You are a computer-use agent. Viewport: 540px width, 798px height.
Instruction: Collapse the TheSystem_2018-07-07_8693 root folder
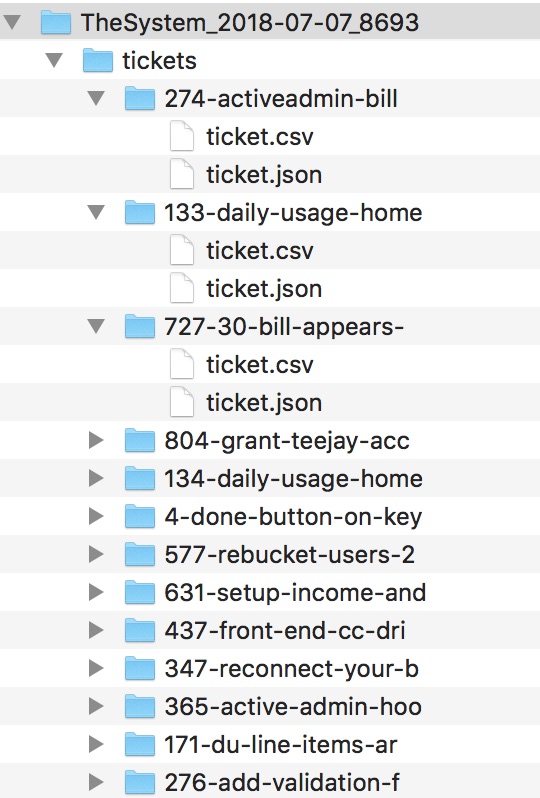point(12,22)
